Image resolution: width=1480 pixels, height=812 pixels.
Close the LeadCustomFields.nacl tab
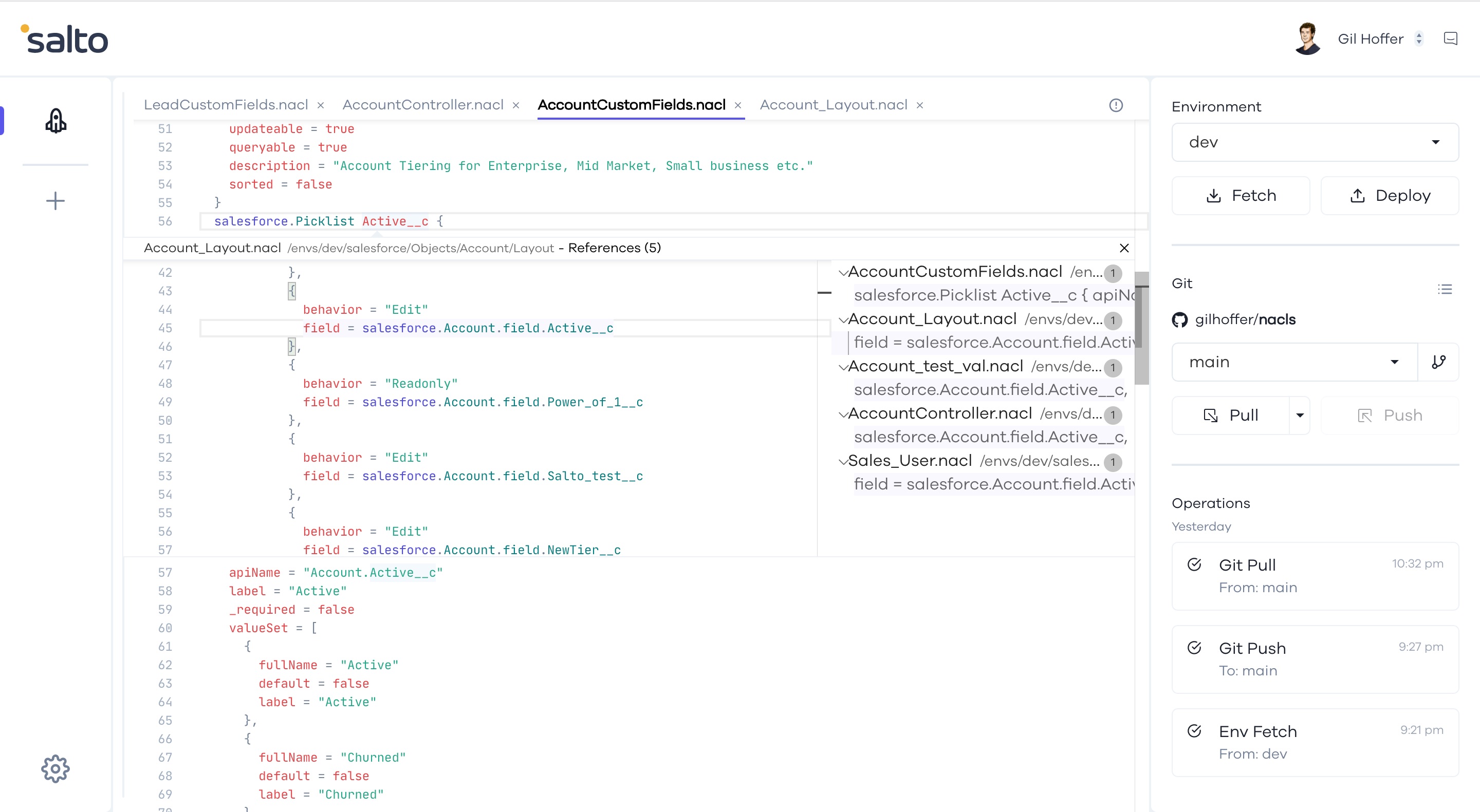tap(321, 105)
